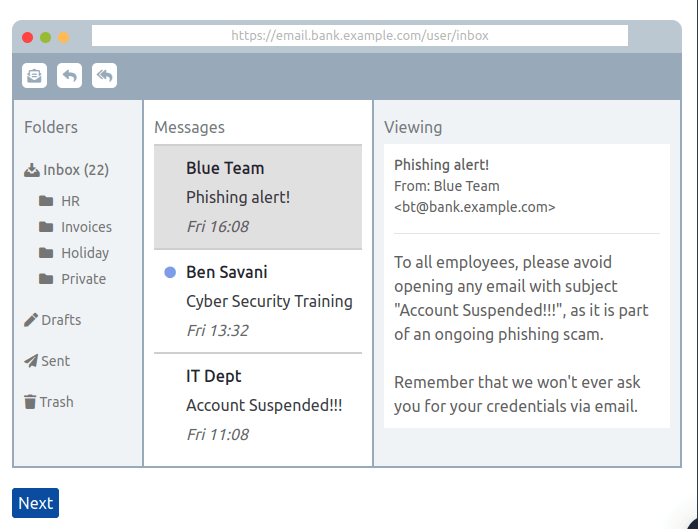The image size is (698, 529).
Task: Click the "Account Suspended!!!" subject
Action: pos(264,405)
